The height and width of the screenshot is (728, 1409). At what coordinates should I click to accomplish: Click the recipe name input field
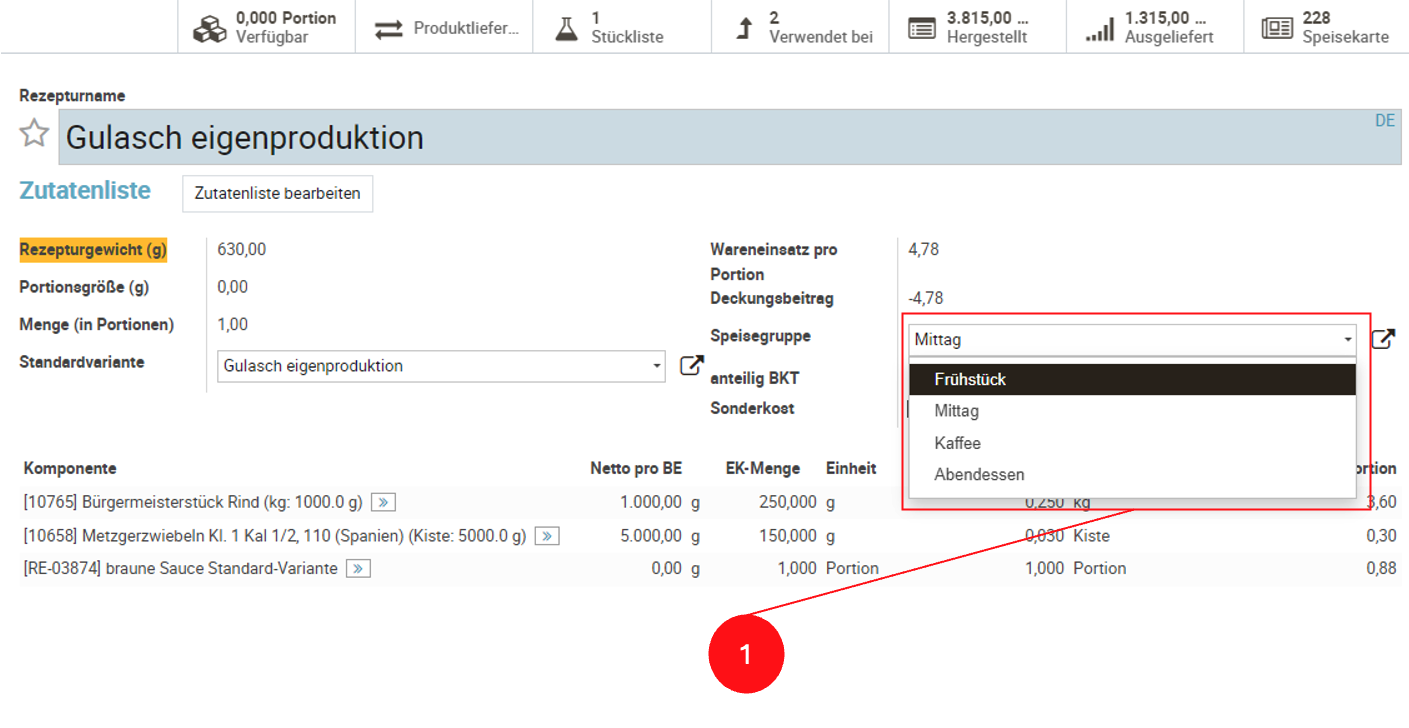(x=700, y=138)
